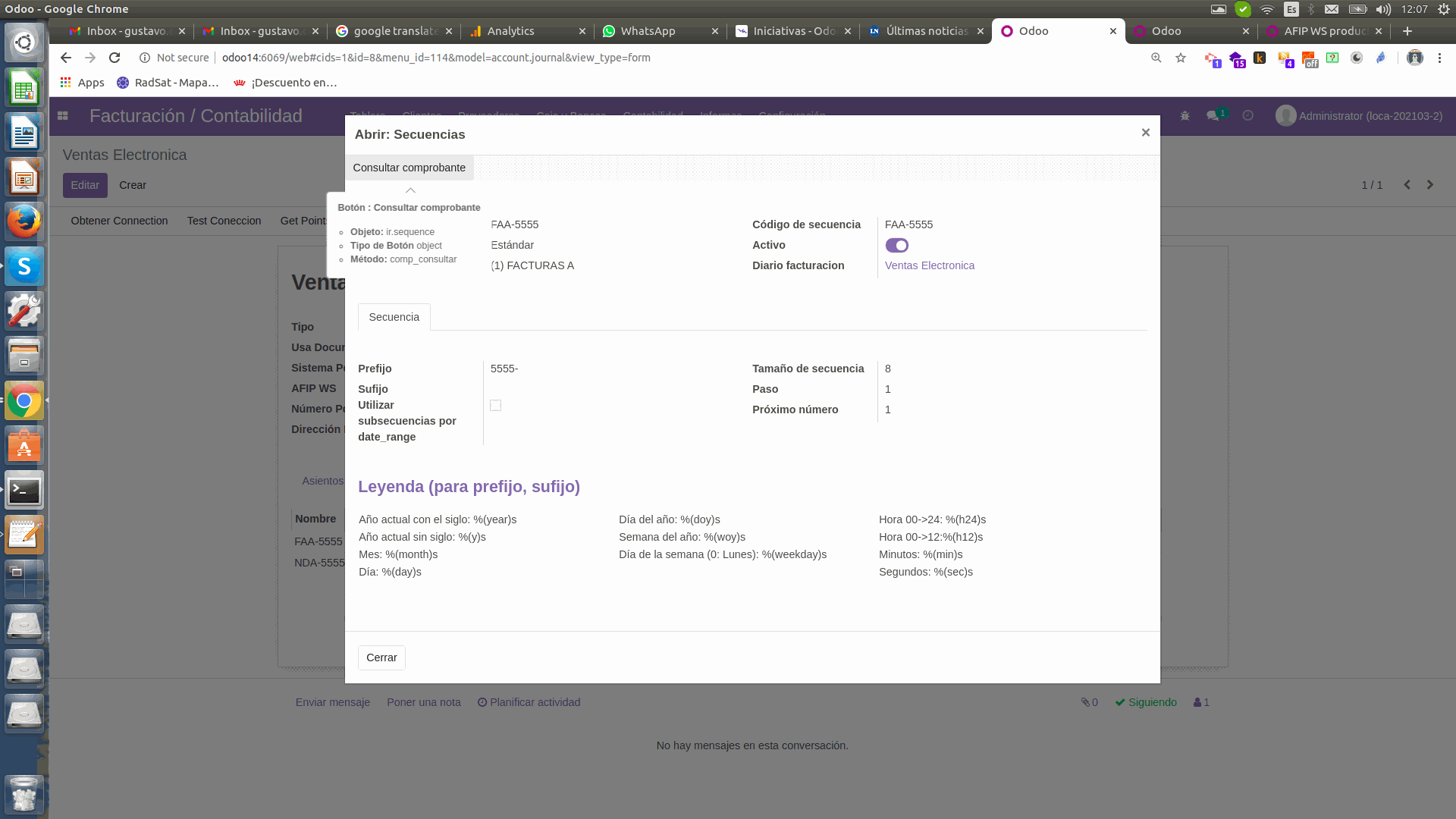Viewport: 1456px width, 819px height.
Task: Click the Cerrar button
Action: 381,657
